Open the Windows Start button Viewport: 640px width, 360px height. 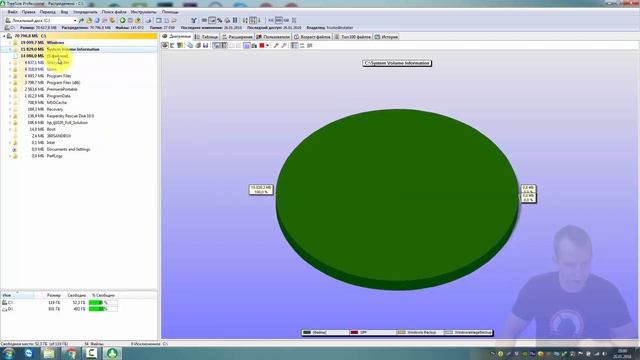[9, 353]
